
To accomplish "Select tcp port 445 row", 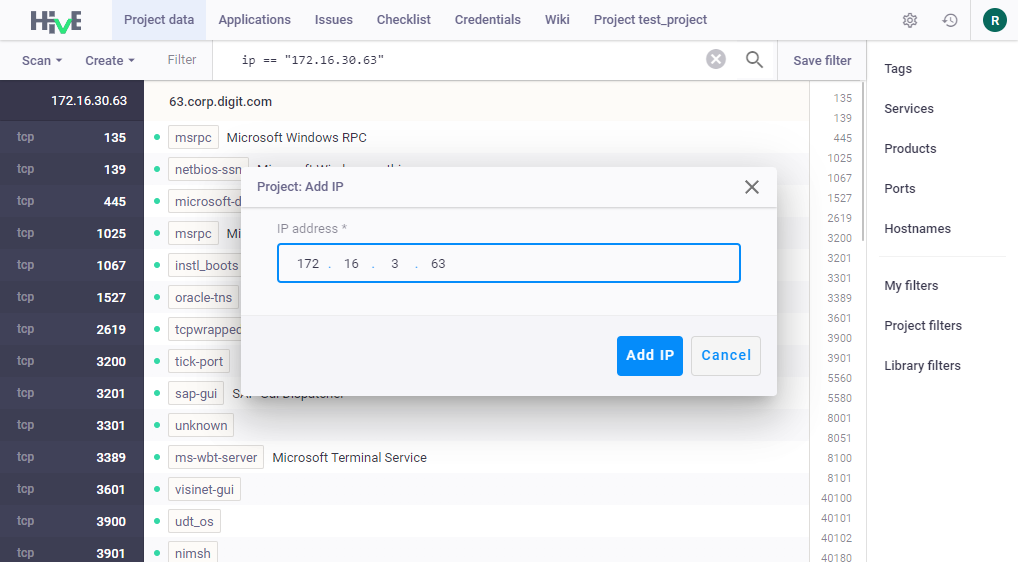I will (71, 201).
